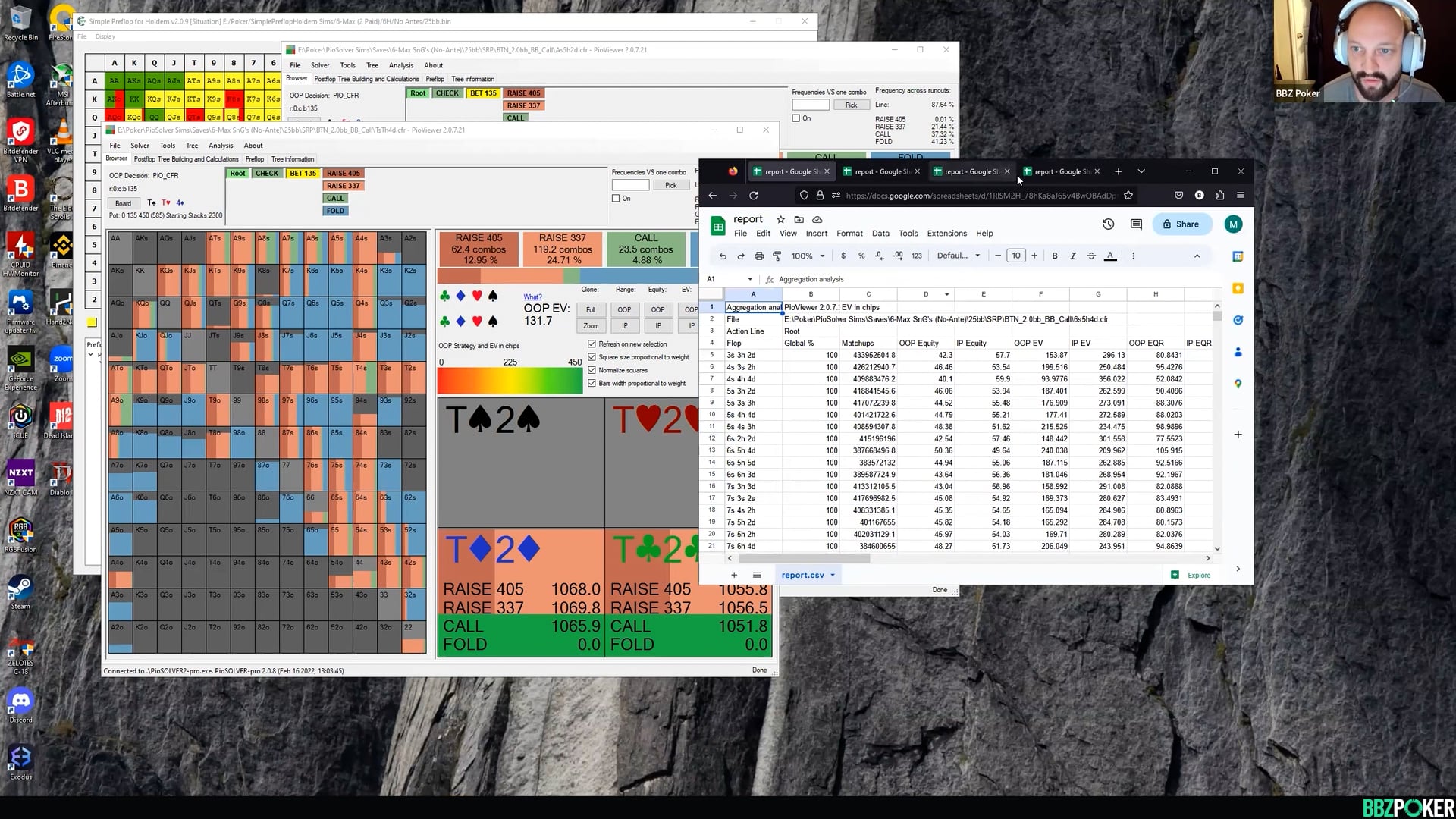This screenshot has height=819, width=1456.
Task: Uncheck Normalize squares option
Action: [592, 370]
